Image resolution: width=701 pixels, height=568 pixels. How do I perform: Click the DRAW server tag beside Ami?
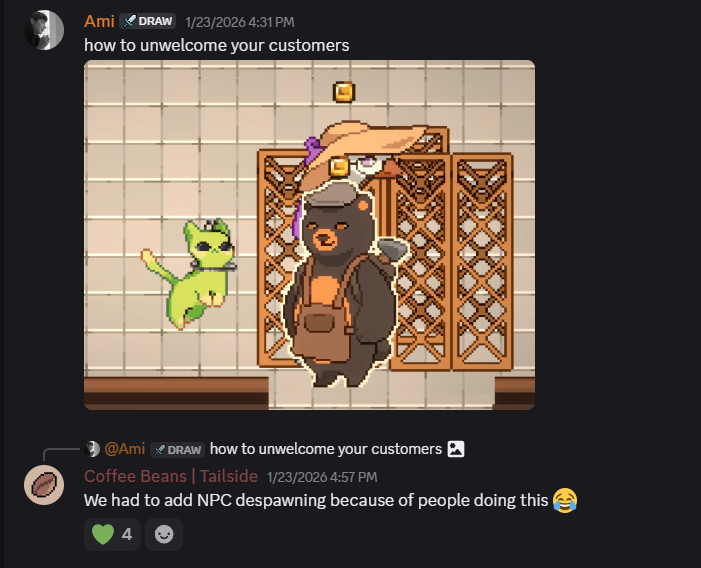(148, 21)
